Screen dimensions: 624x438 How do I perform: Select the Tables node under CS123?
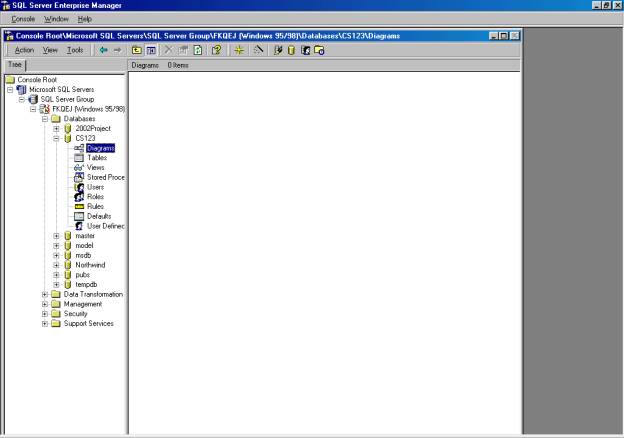(x=97, y=158)
